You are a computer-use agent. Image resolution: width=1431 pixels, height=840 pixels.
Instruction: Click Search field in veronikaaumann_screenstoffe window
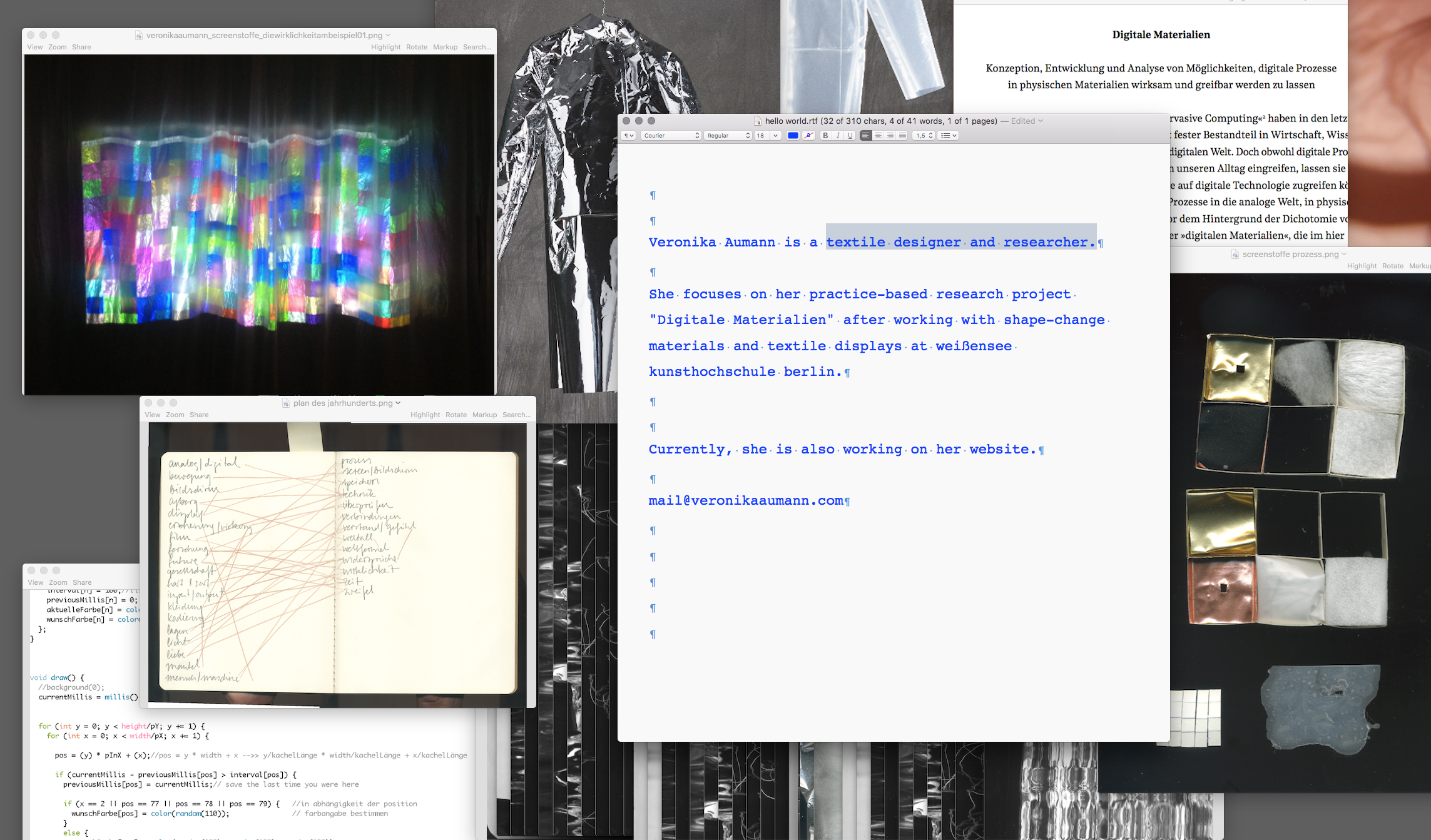tap(477, 47)
